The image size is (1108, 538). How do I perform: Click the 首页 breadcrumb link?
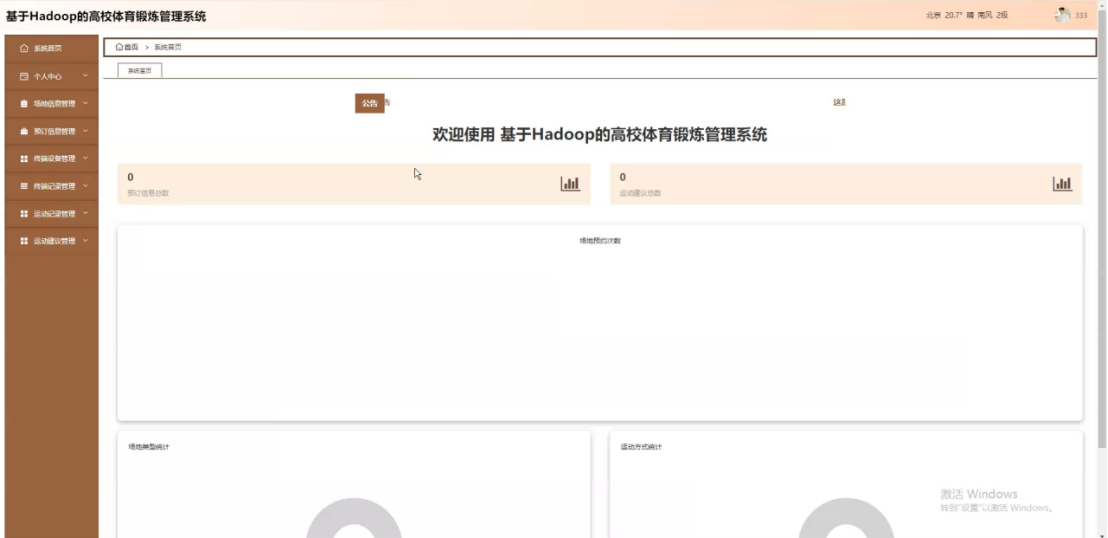click(131, 47)
